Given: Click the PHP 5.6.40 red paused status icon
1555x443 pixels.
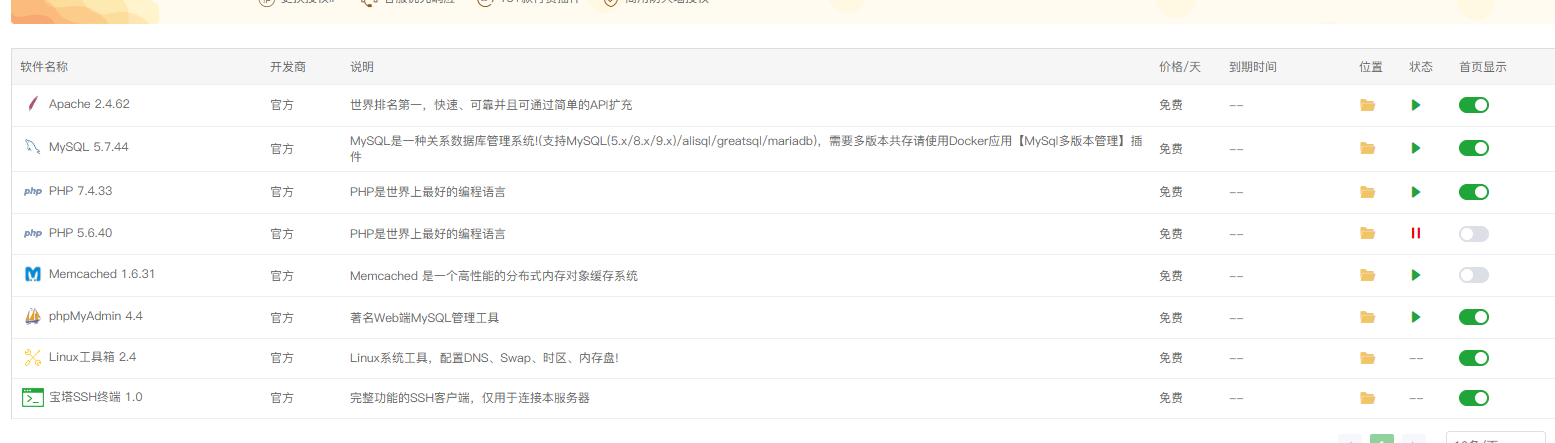Looking at the screenshot, I should click(x=1416, y=233).
